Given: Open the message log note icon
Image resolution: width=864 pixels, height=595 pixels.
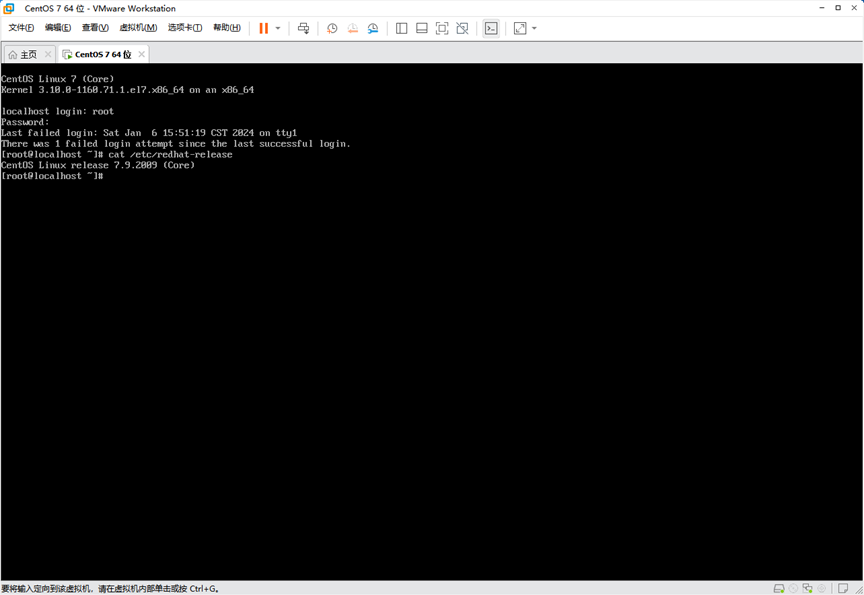Looking at the screenshot, I should point(843,588).
